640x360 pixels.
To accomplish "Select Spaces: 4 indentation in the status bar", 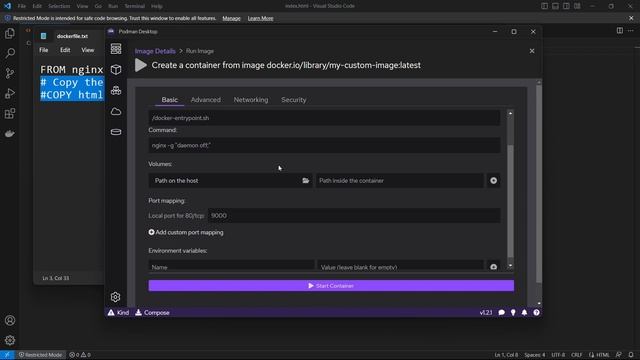I will click(x=535, y=355).
